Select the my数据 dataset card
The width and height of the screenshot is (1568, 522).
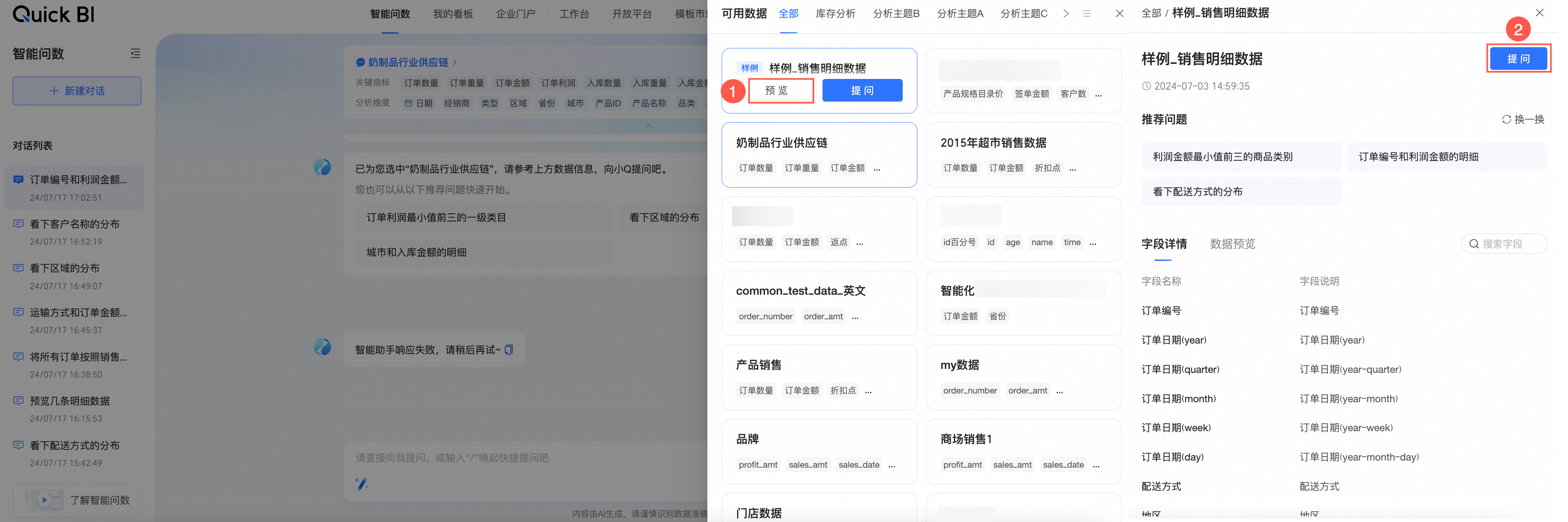coord(1023,377)
